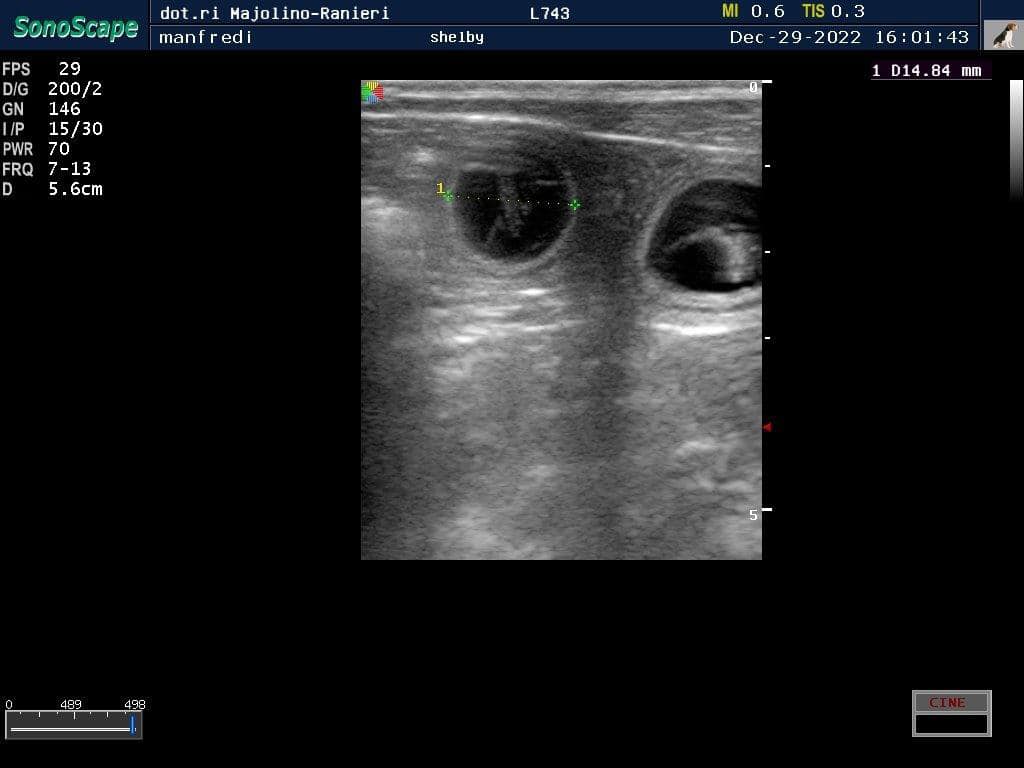Click the cine frame number 489
Viewport: 1024px width, 768px height.
point(71,704)
